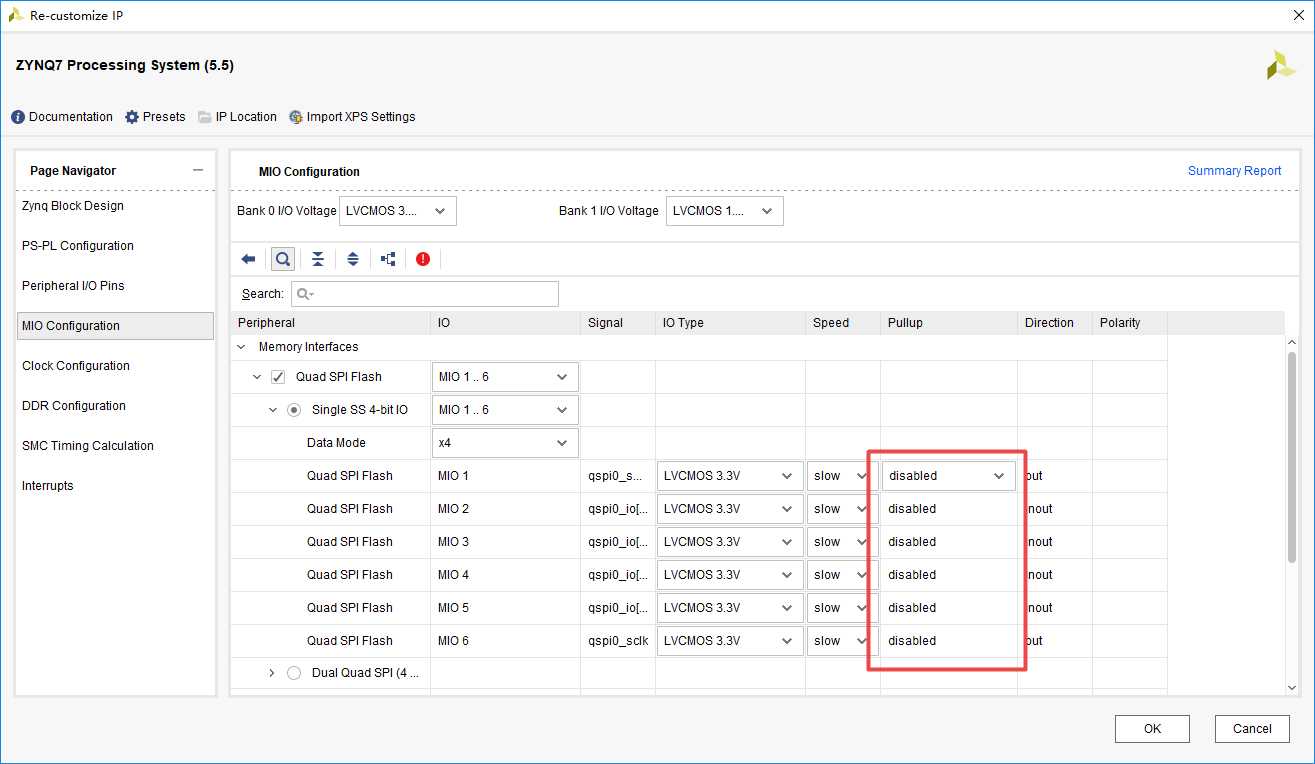This screenshot has height=764, width=1315.
Task: Select the Single SS 4-bit IO radio button
Action: (x=294, y=410)
